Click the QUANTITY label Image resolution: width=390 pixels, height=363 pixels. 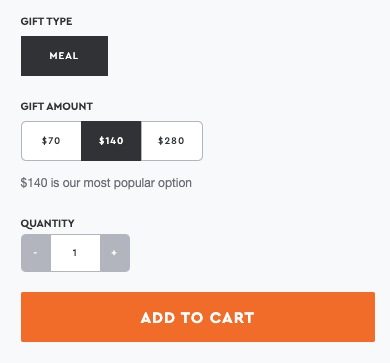click(47, 223)
